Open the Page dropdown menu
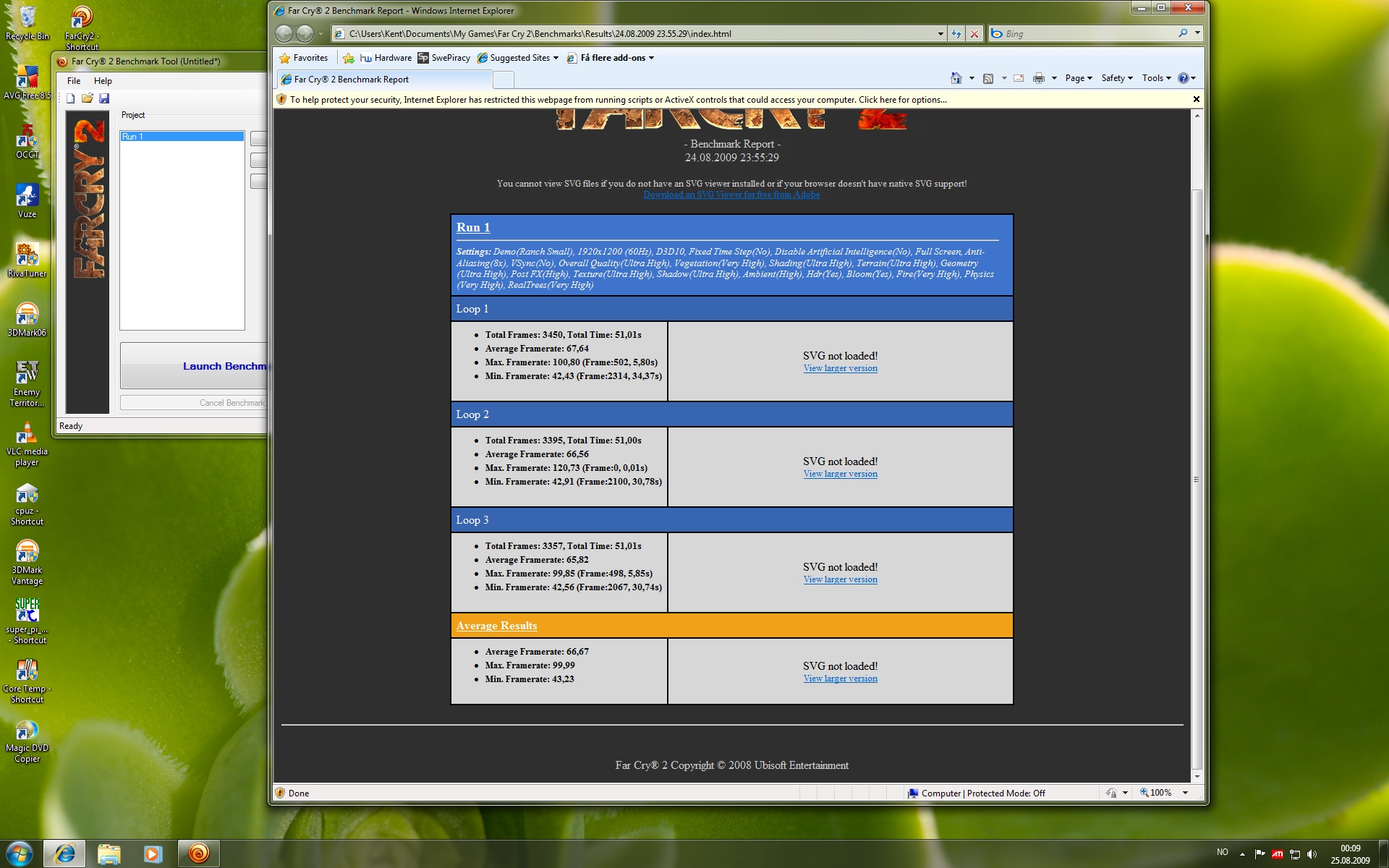 pos(1078,78)
